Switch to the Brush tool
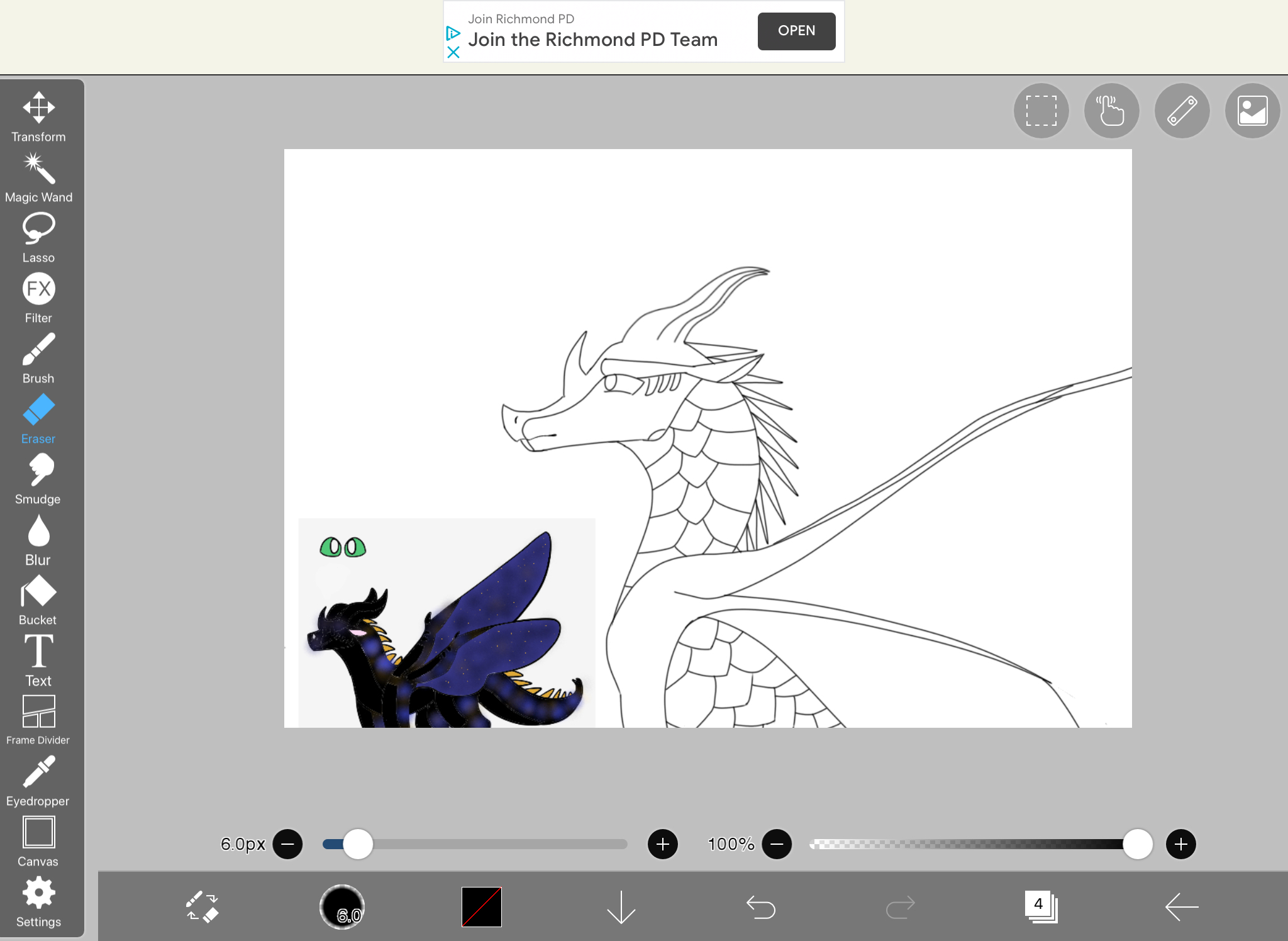Image resolution: width=1288 pixels, height=941 pixels. point(38,358)
